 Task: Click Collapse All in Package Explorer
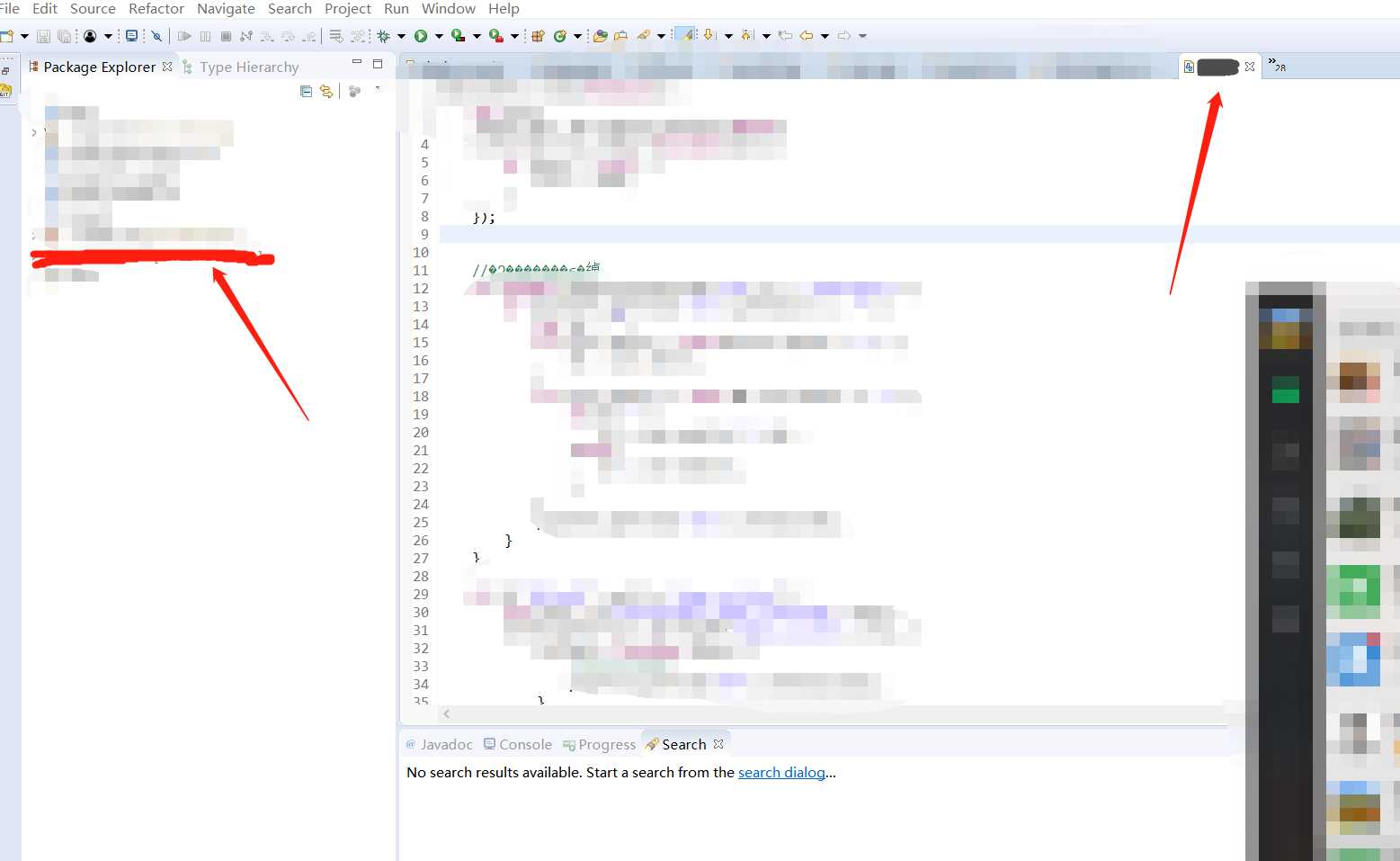tap(306, 91)
